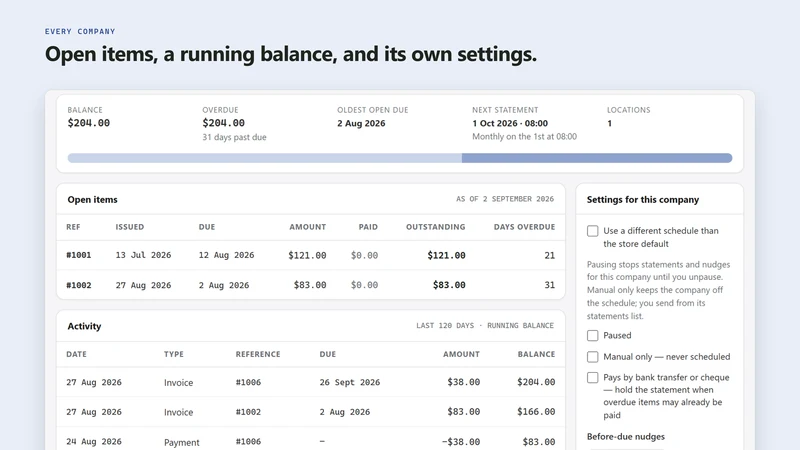Click the PAID column header
This screenshot has height=450, width=800.
[x=368, y=227]
